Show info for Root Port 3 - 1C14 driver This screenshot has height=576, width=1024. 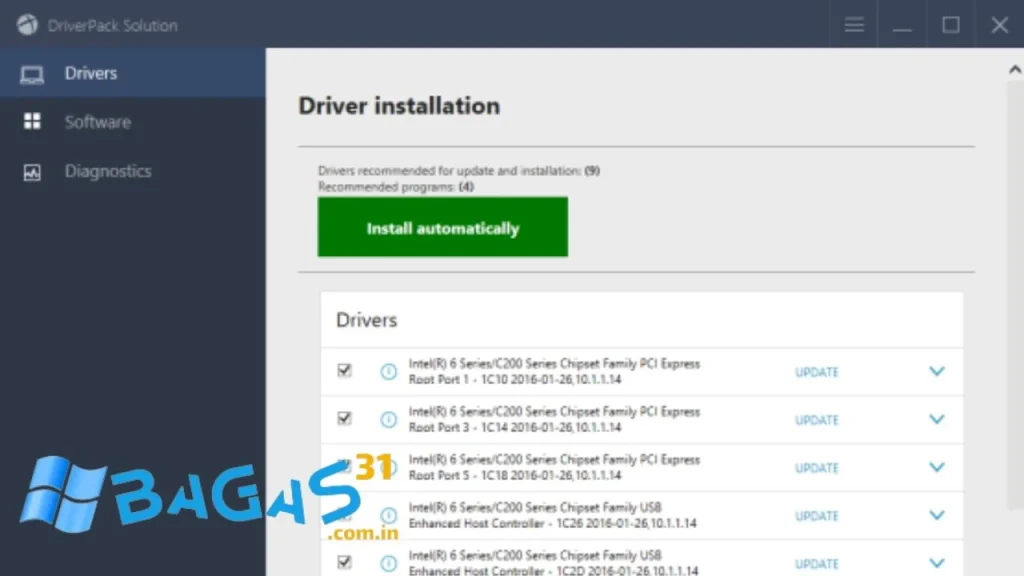(389, 419)
